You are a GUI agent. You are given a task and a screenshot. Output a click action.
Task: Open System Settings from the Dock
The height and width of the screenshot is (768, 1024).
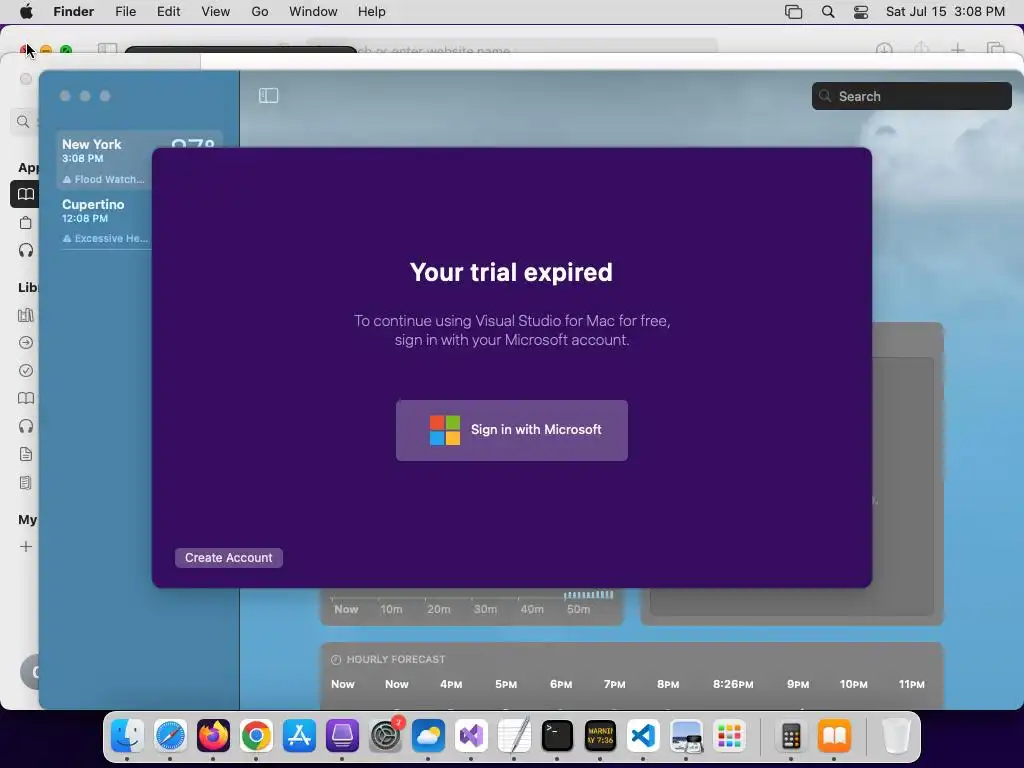[x=385, y=736]
